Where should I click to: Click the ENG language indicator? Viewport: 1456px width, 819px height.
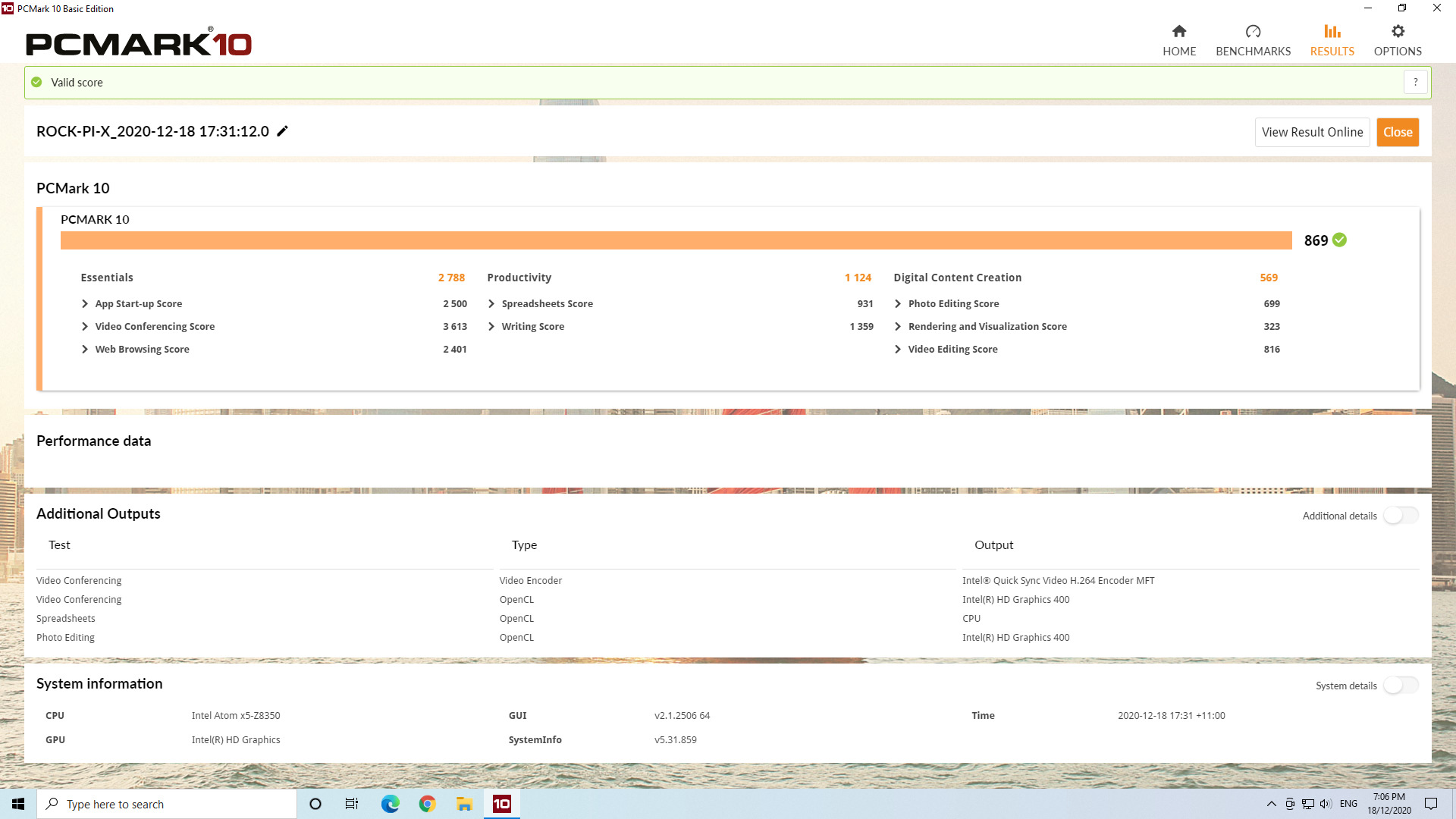(x=1348, y=804)
